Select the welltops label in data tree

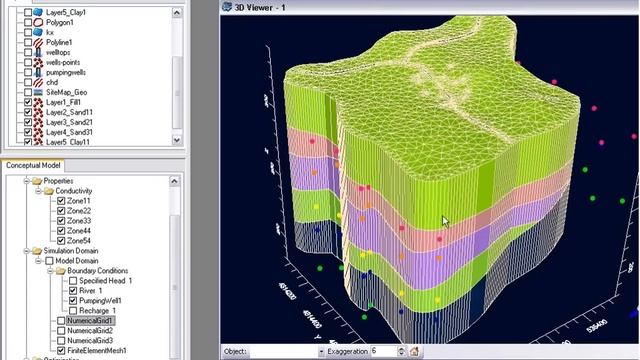(58, 52)
